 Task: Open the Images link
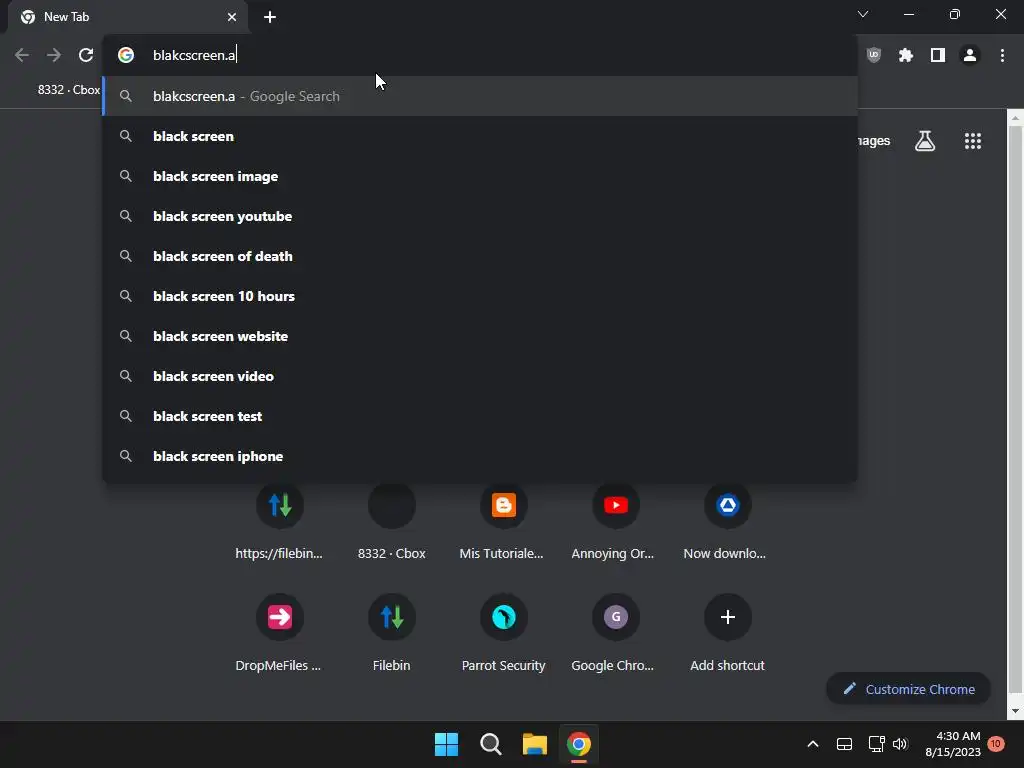click(x=874, y=140)
